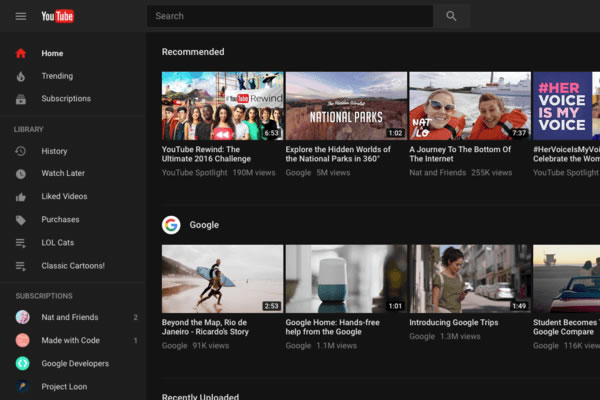Open title 'A Journey To The Bottom Of The Internet'
The height and width of the screenshot is (400, 600).
pos(460,154)
